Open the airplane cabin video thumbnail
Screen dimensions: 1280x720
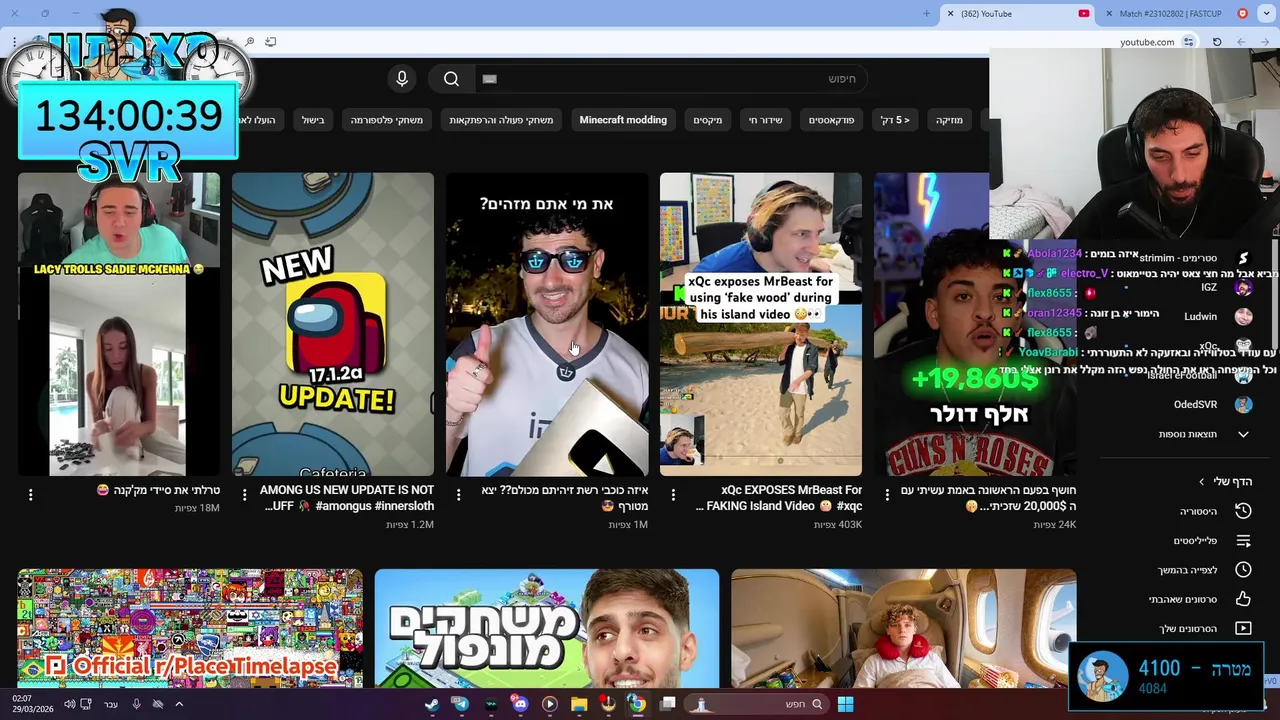tap(904, 628)
